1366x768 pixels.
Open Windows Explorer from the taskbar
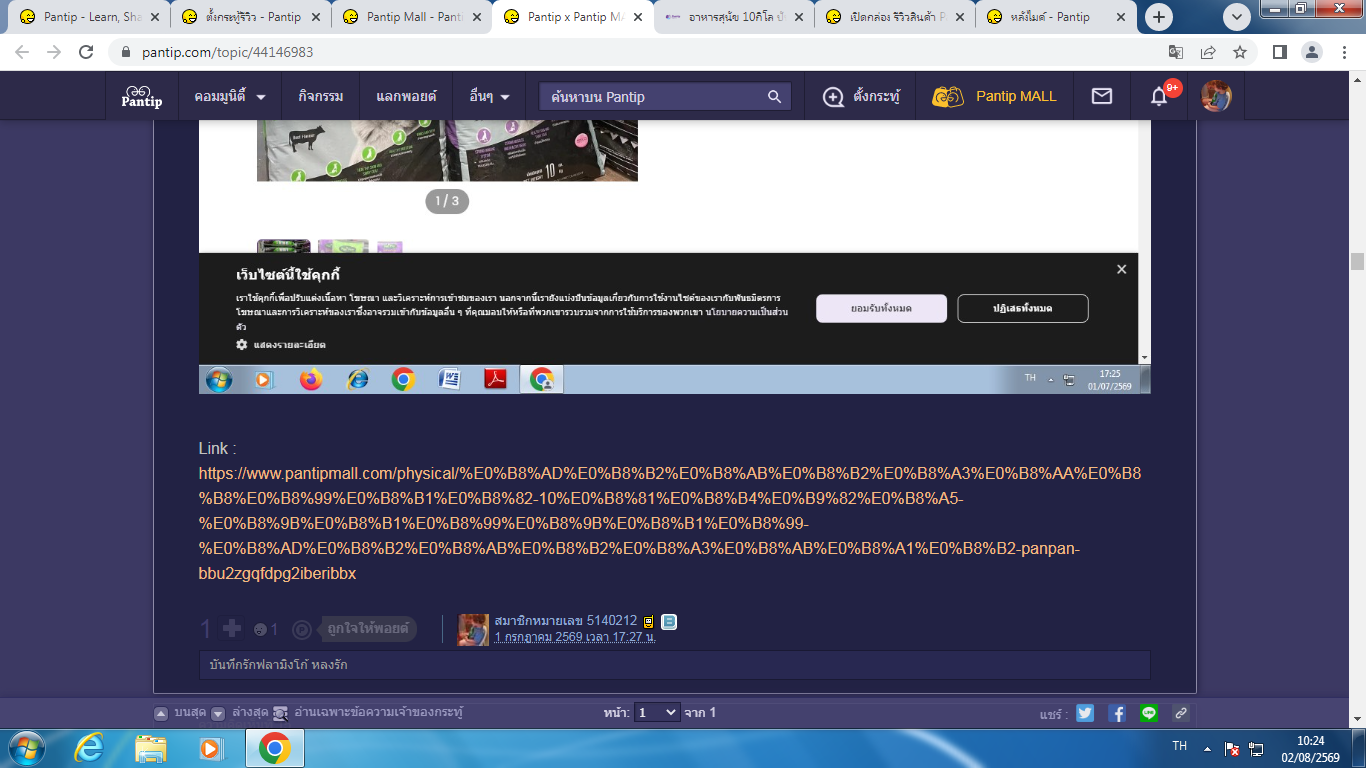[151, 748]
